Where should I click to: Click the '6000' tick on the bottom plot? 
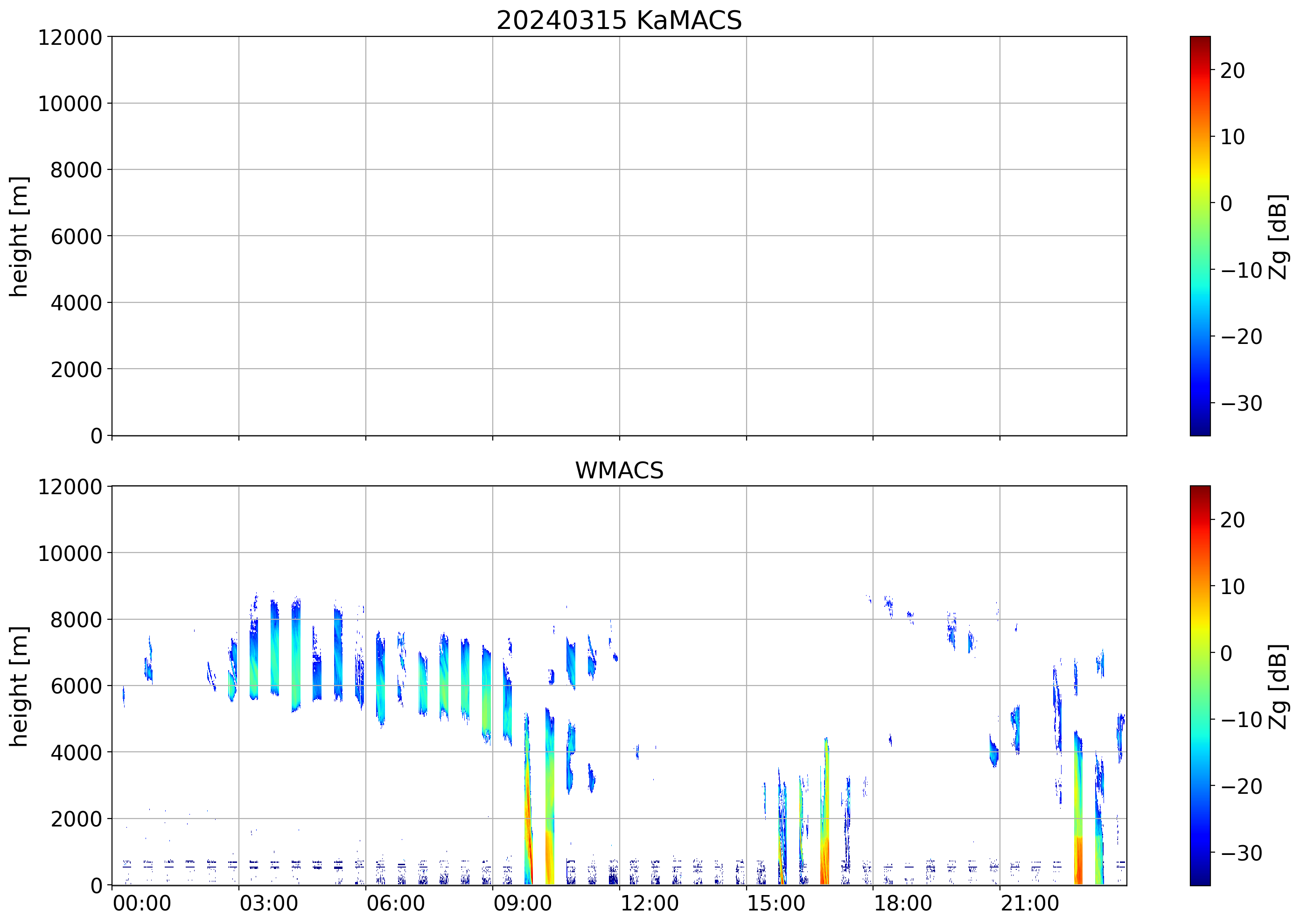[x=76, y=686]
